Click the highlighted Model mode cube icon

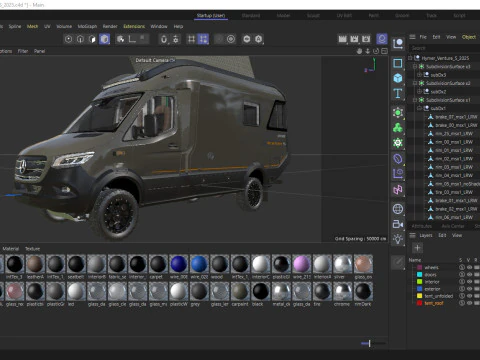(105, 39)
